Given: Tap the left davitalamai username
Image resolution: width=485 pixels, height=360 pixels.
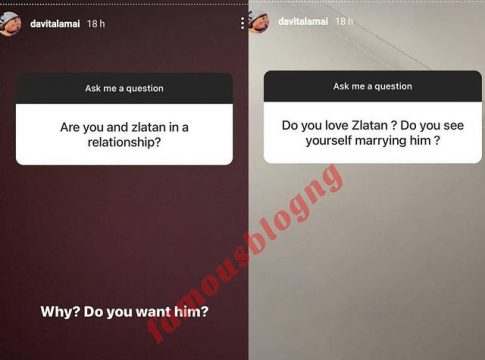Looking at the screenshot, I should pos(55,24).
